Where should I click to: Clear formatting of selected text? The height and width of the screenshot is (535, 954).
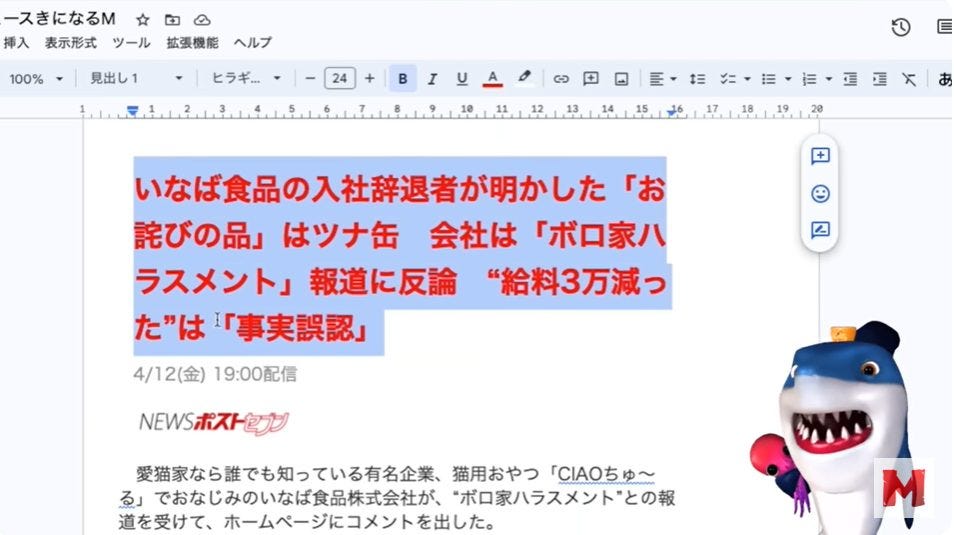click(x=909, y=79)
